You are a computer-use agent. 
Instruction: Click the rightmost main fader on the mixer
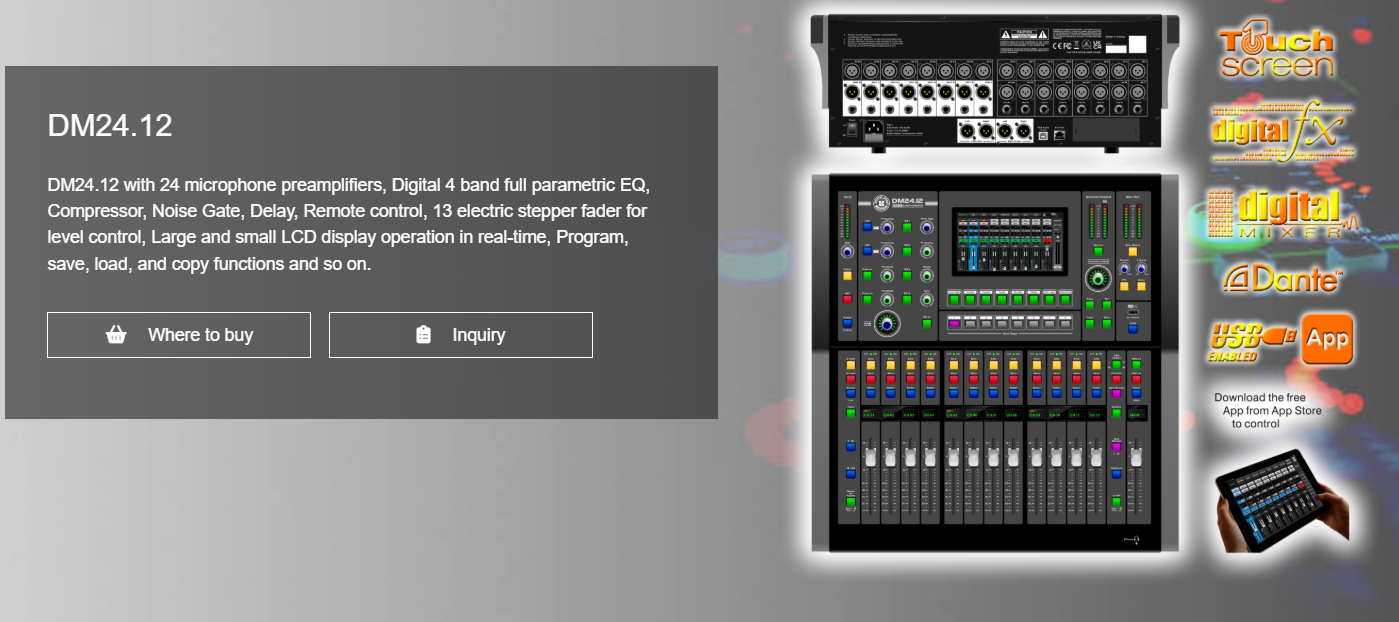(1135, 456)
